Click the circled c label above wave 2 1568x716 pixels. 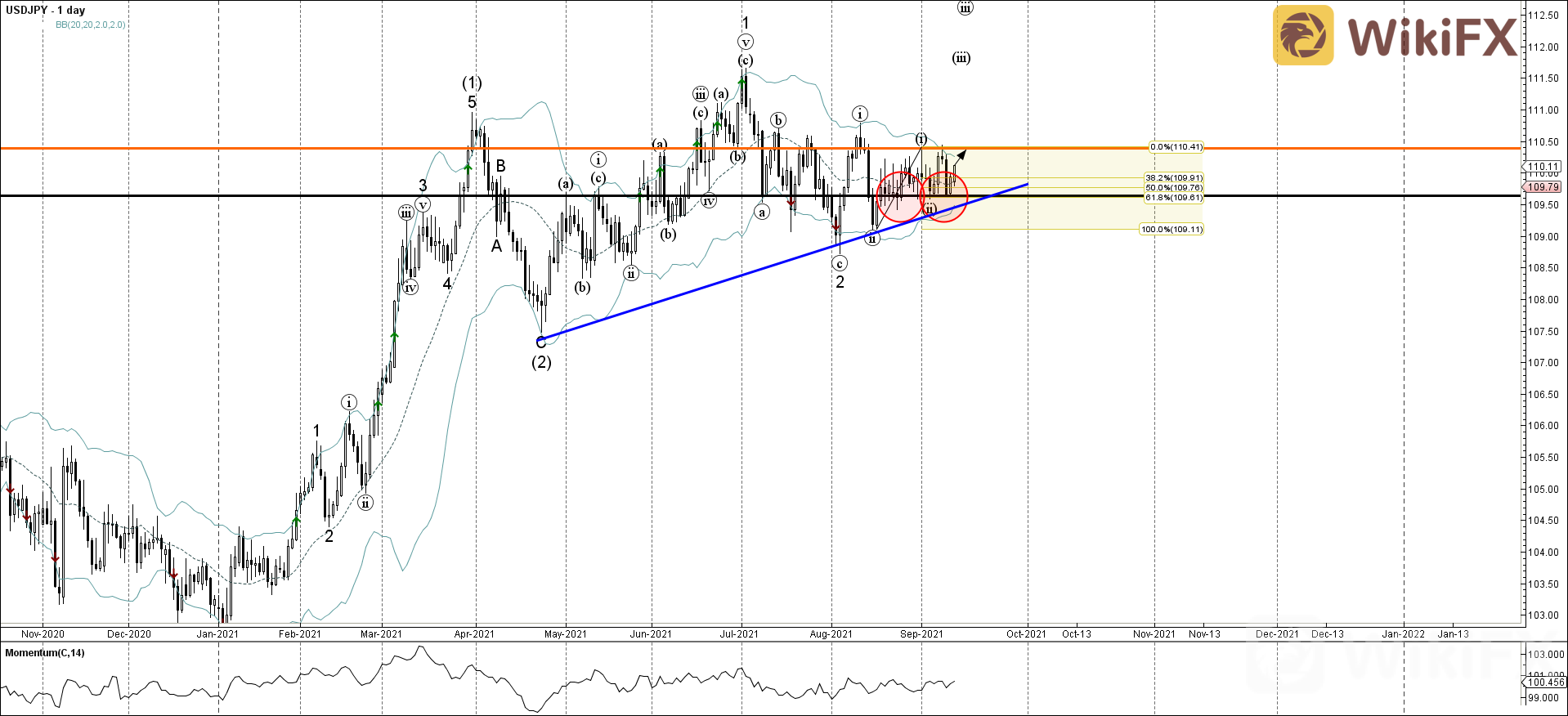(x=840, y=263)
